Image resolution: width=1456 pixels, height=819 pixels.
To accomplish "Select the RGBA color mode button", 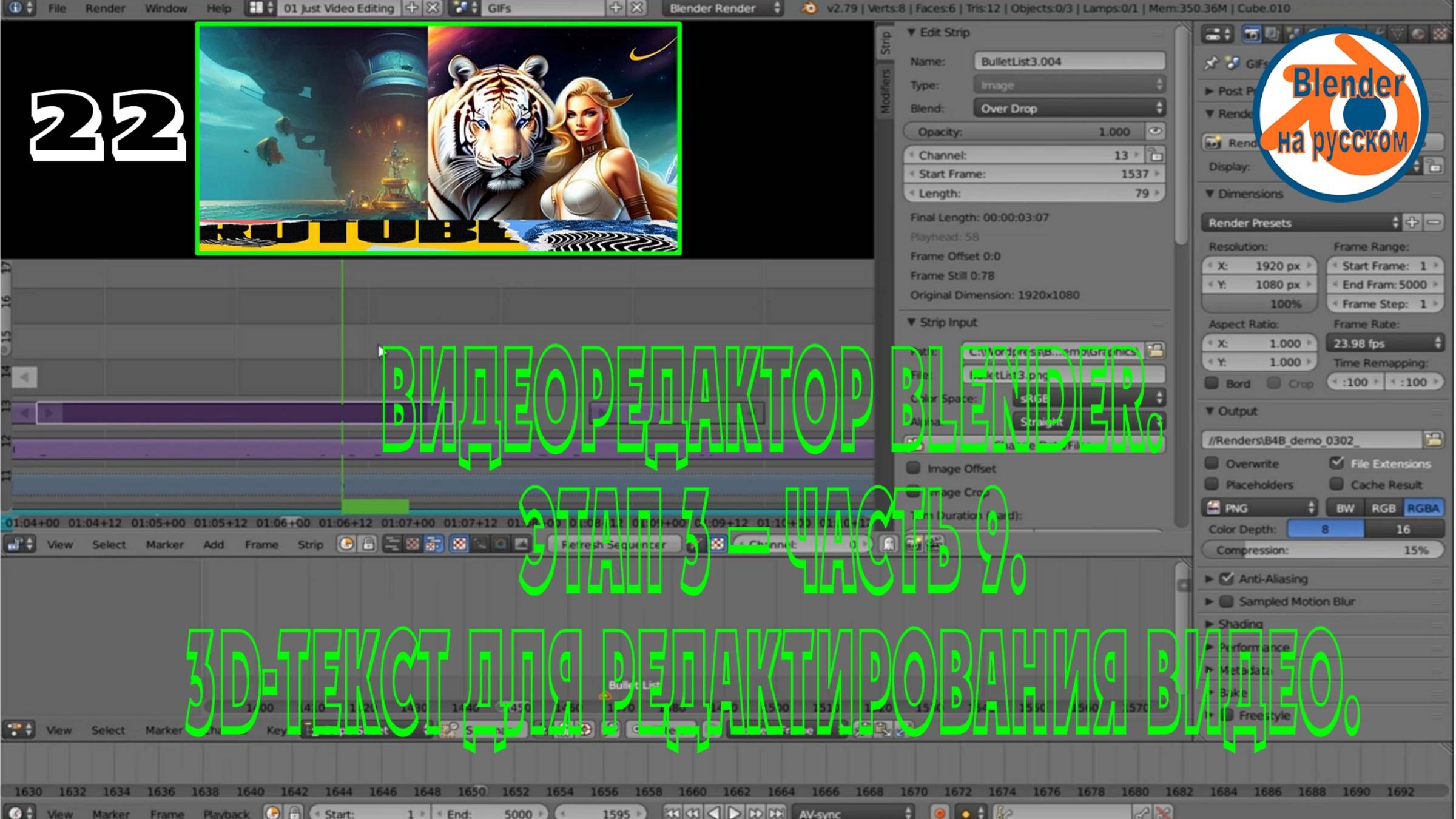I will [1423, 508].
